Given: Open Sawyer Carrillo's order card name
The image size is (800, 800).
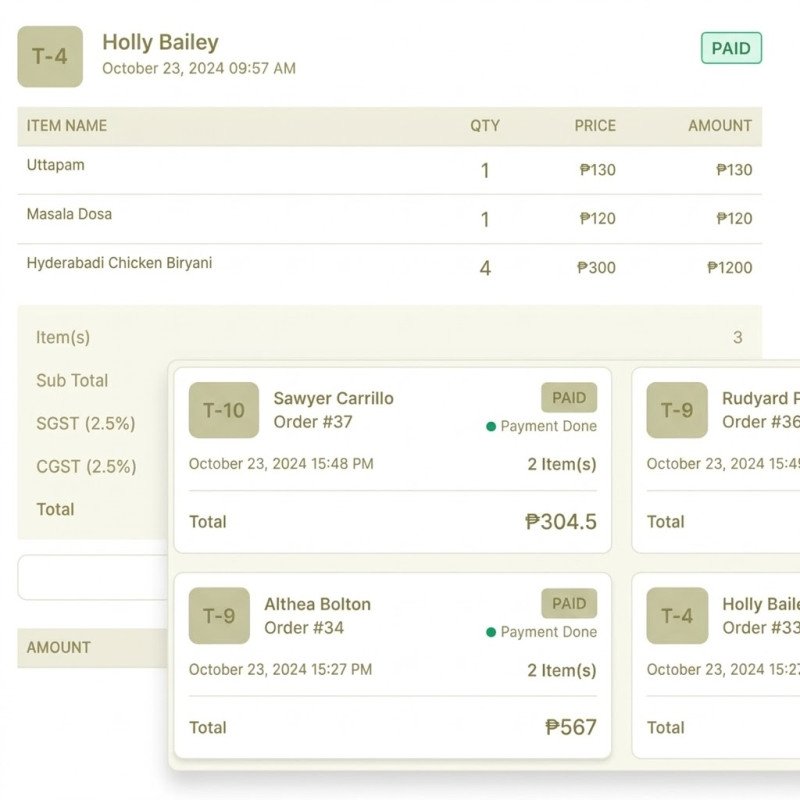Looking at the screenshot, I should pos(334,398).
